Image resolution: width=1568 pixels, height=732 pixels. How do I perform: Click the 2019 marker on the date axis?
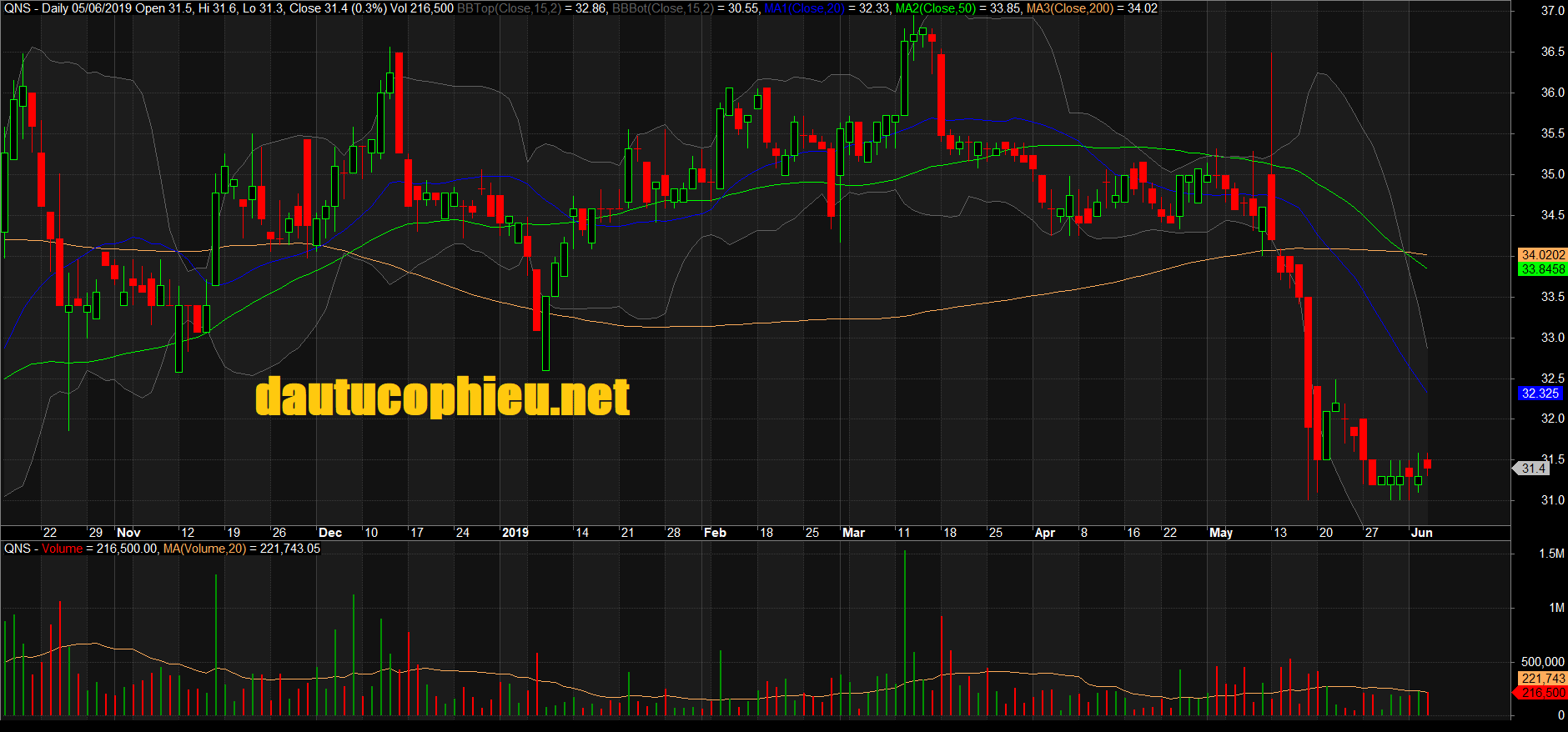coord(515,533)
